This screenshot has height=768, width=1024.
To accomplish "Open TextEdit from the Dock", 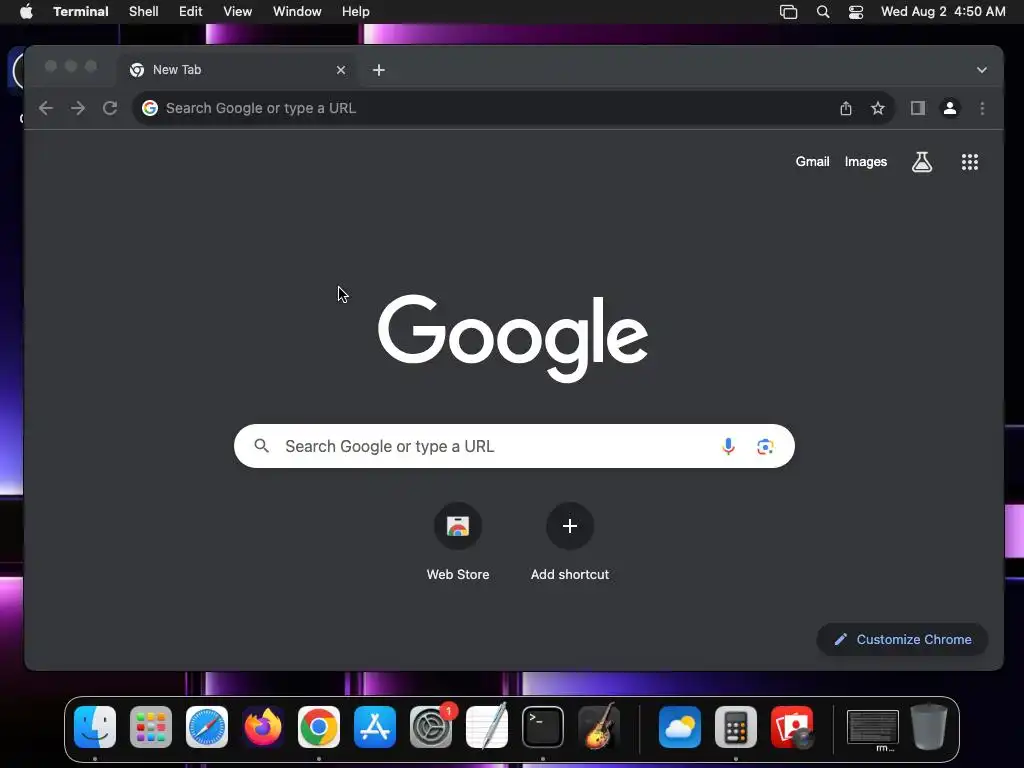I will (x=487, y=727).
